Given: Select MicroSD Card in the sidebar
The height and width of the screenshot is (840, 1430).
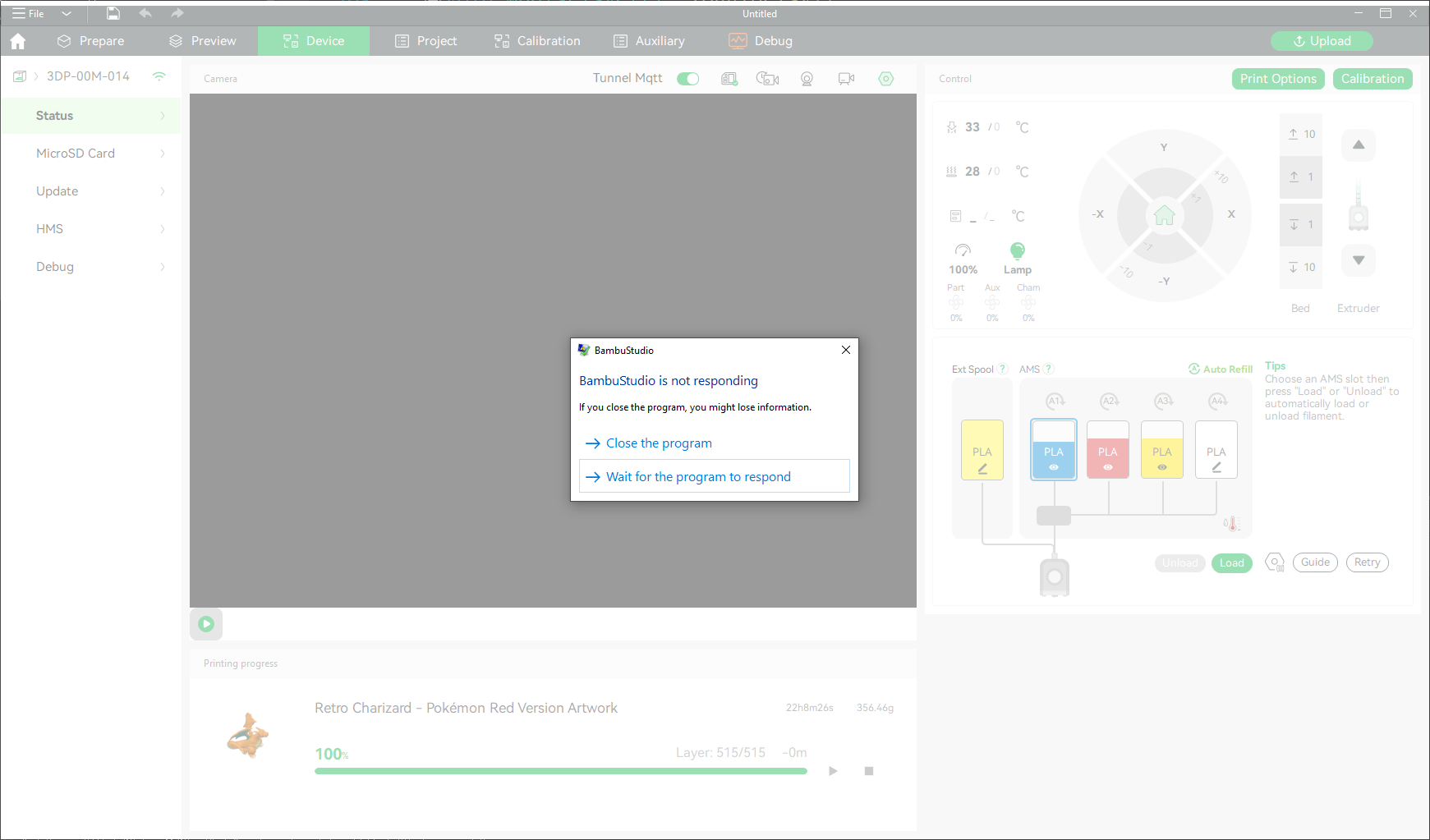Looking at the screenshot, I should [90, 154].
